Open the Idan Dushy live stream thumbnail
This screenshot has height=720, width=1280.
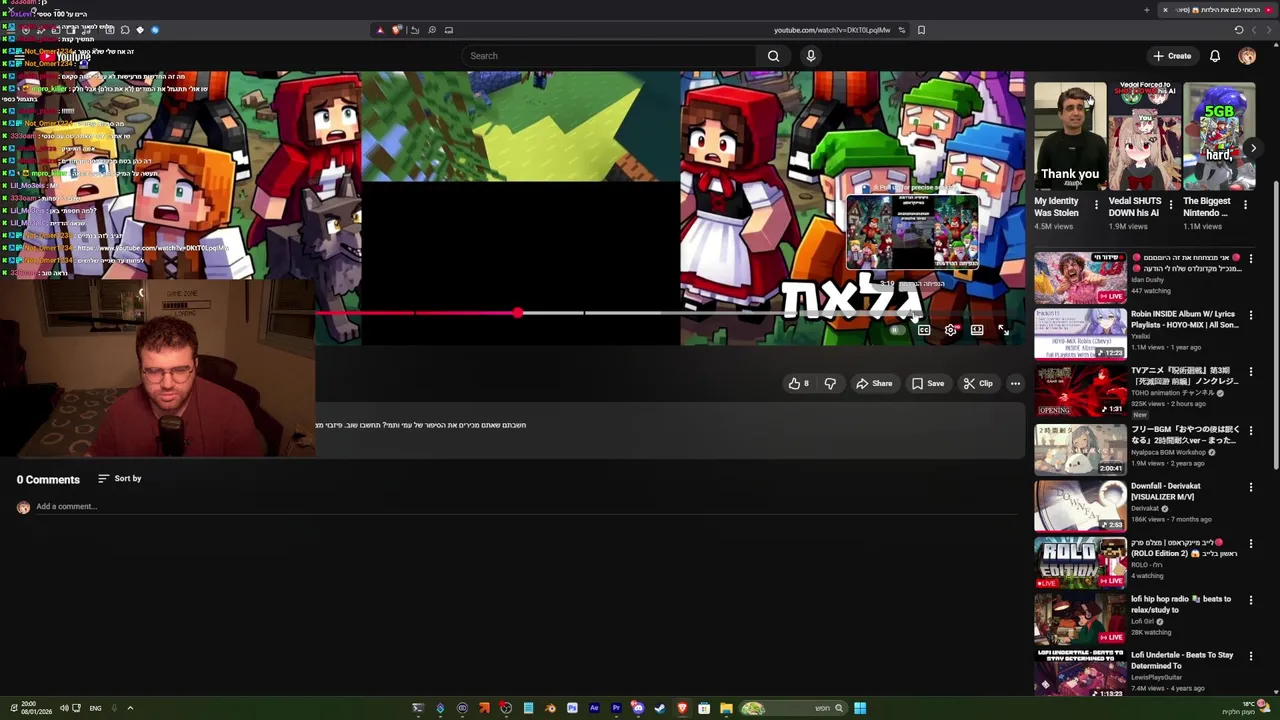coord(1080,277)
